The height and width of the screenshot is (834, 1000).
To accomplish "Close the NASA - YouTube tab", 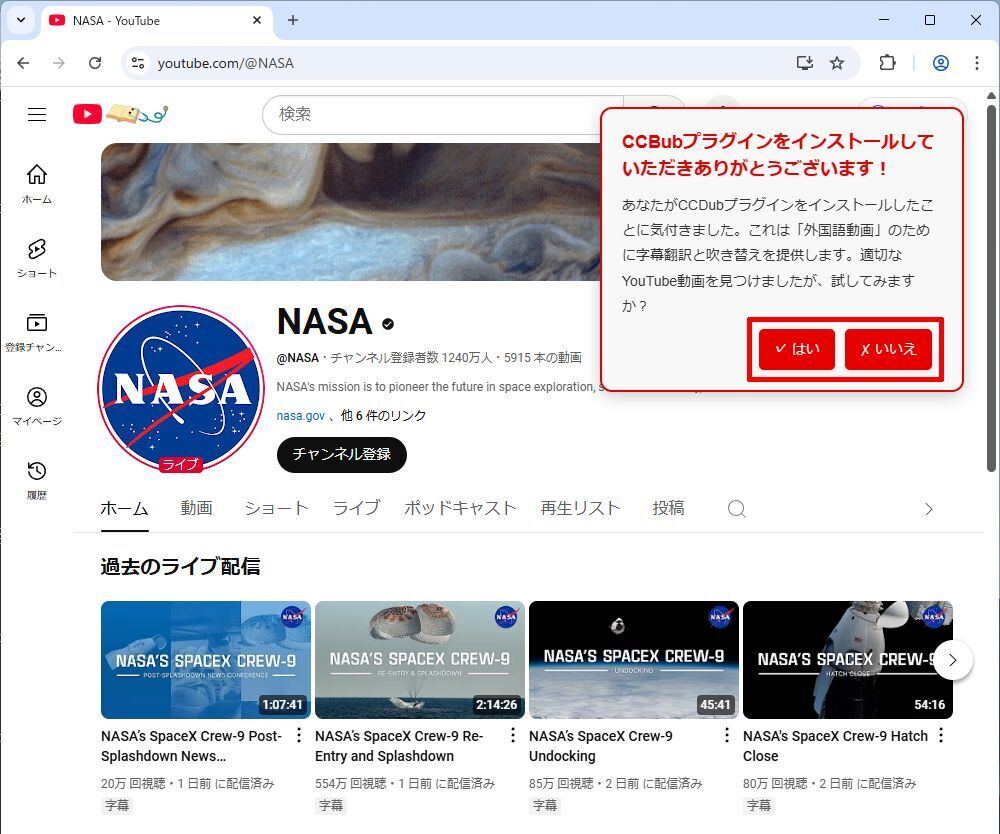I will [257, 20].
